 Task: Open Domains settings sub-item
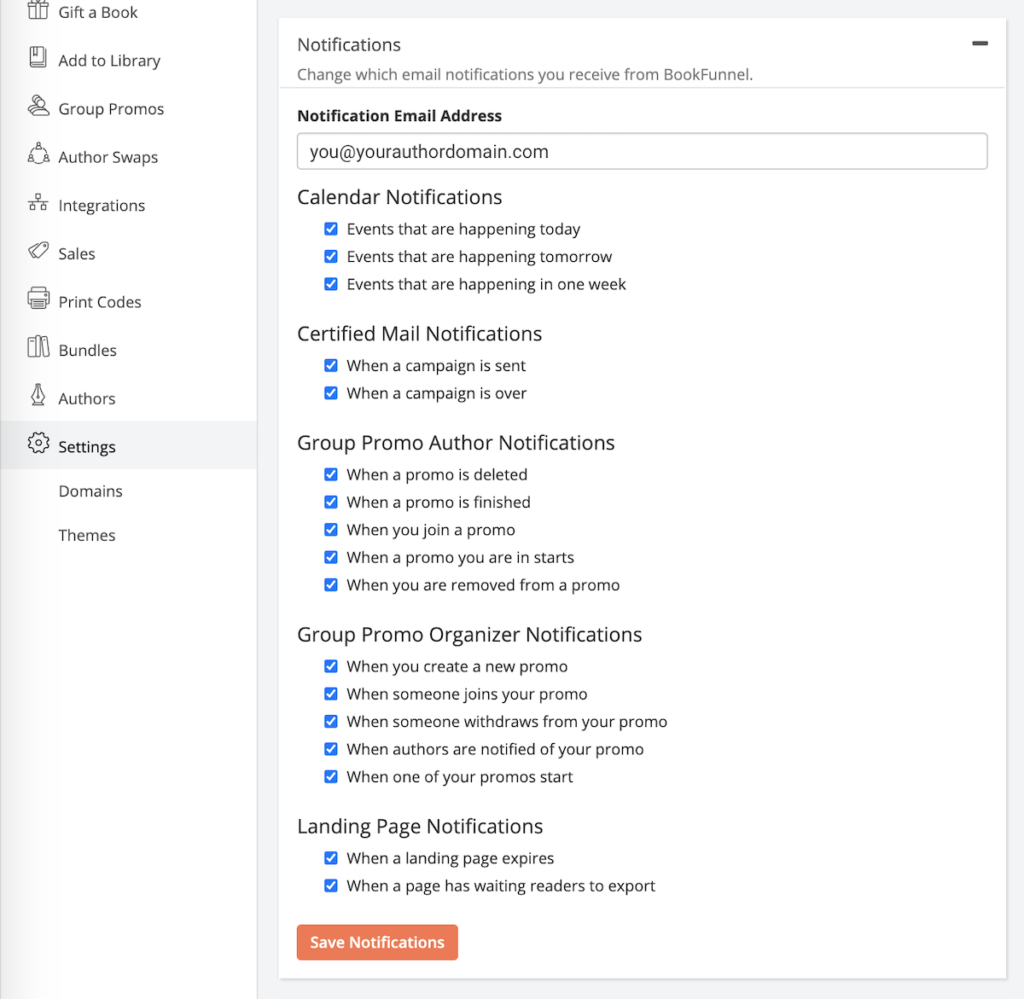[90, 491]
